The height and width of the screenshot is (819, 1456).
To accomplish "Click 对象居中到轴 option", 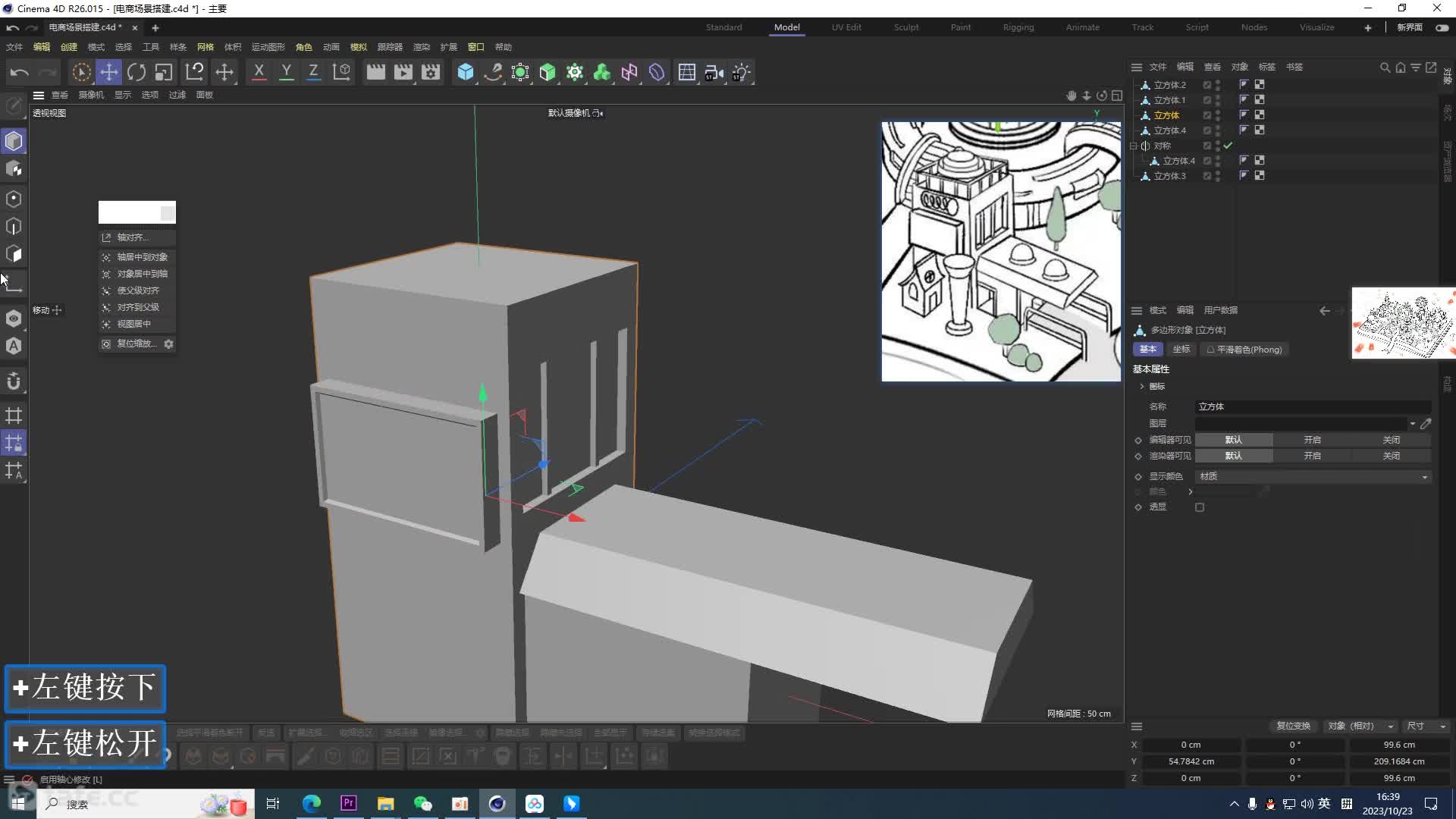I will point(137,274).
